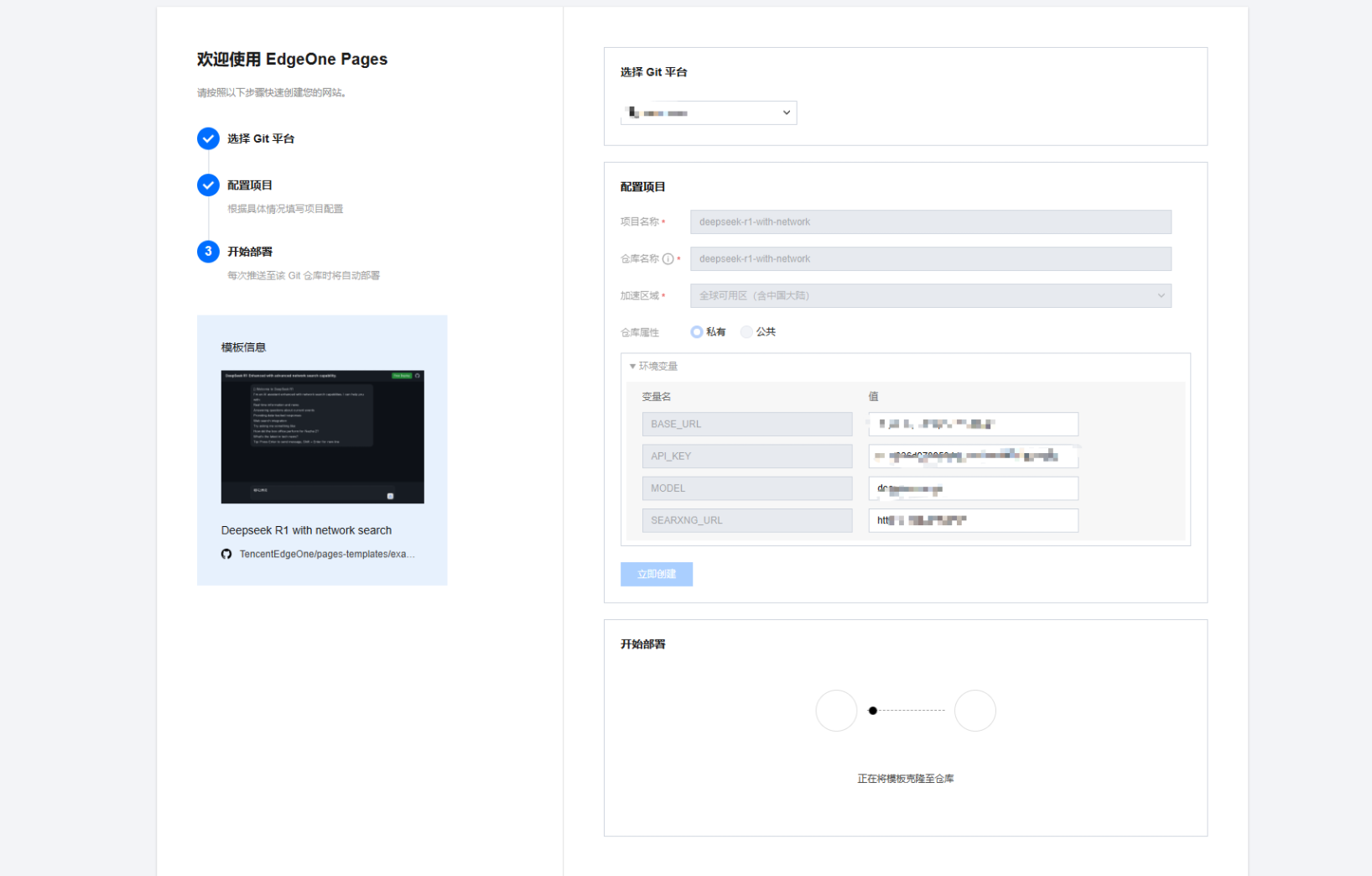Click the left circle in deployment progress
Viewport: 1372px width, 876px height.
(x=836, y=711)
